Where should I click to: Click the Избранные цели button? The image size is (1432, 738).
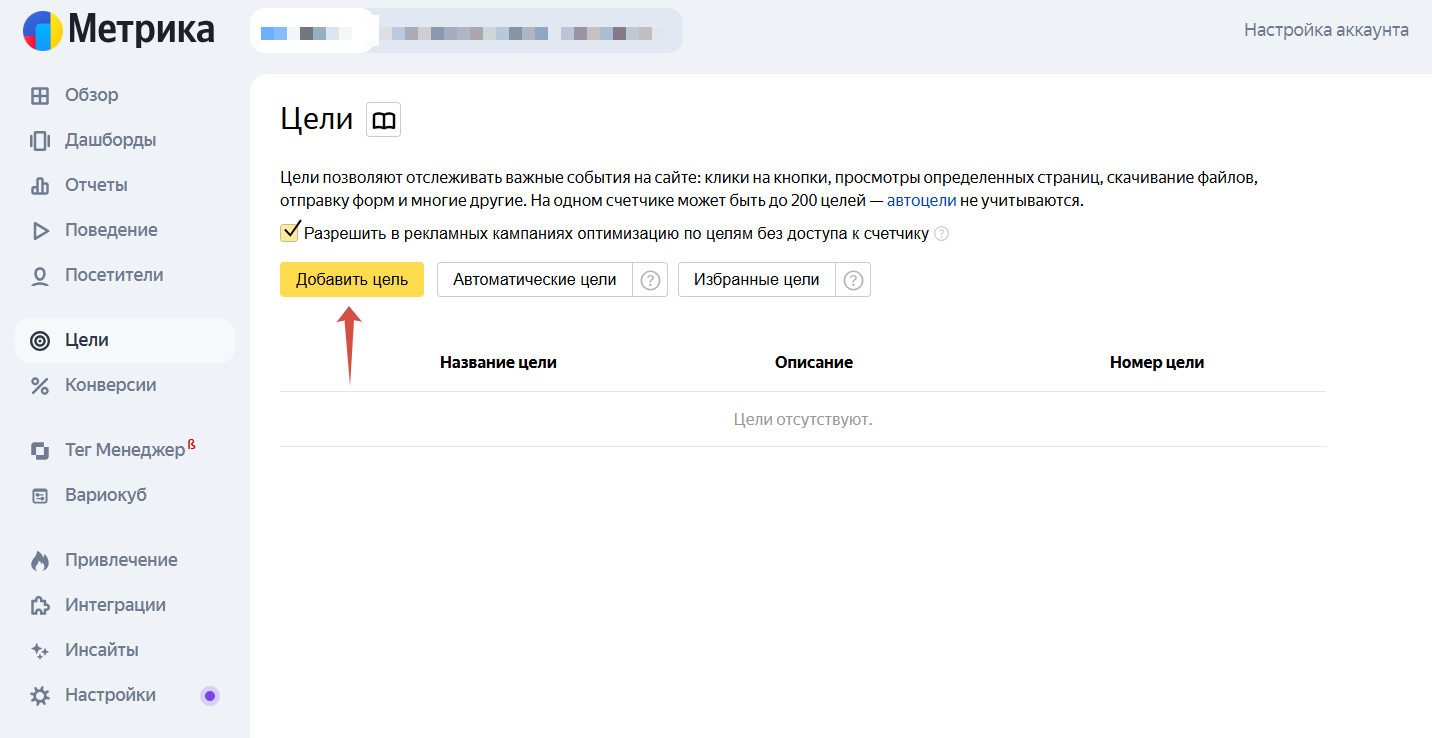756,280
